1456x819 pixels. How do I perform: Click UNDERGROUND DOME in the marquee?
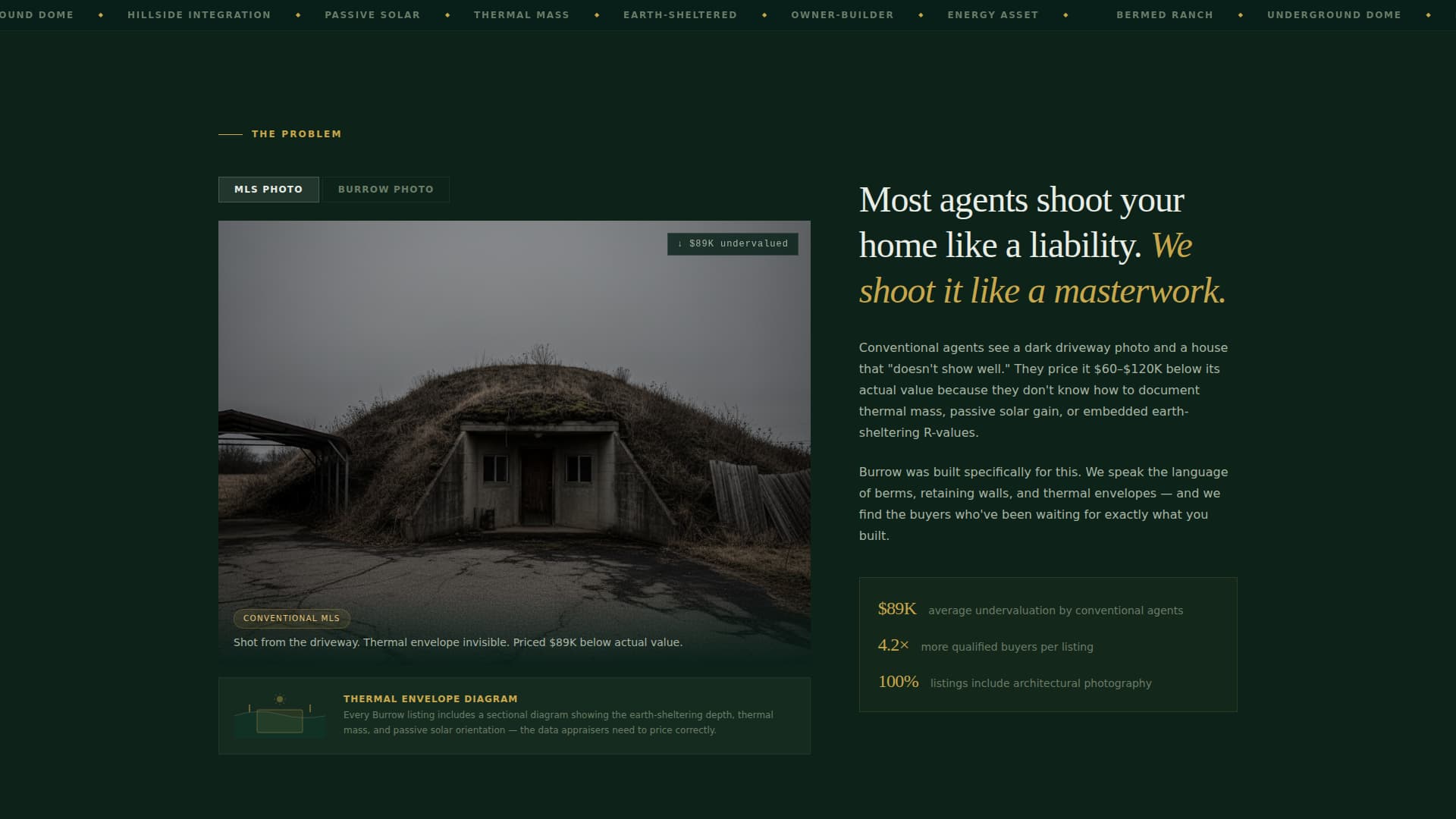point(1335,14)
